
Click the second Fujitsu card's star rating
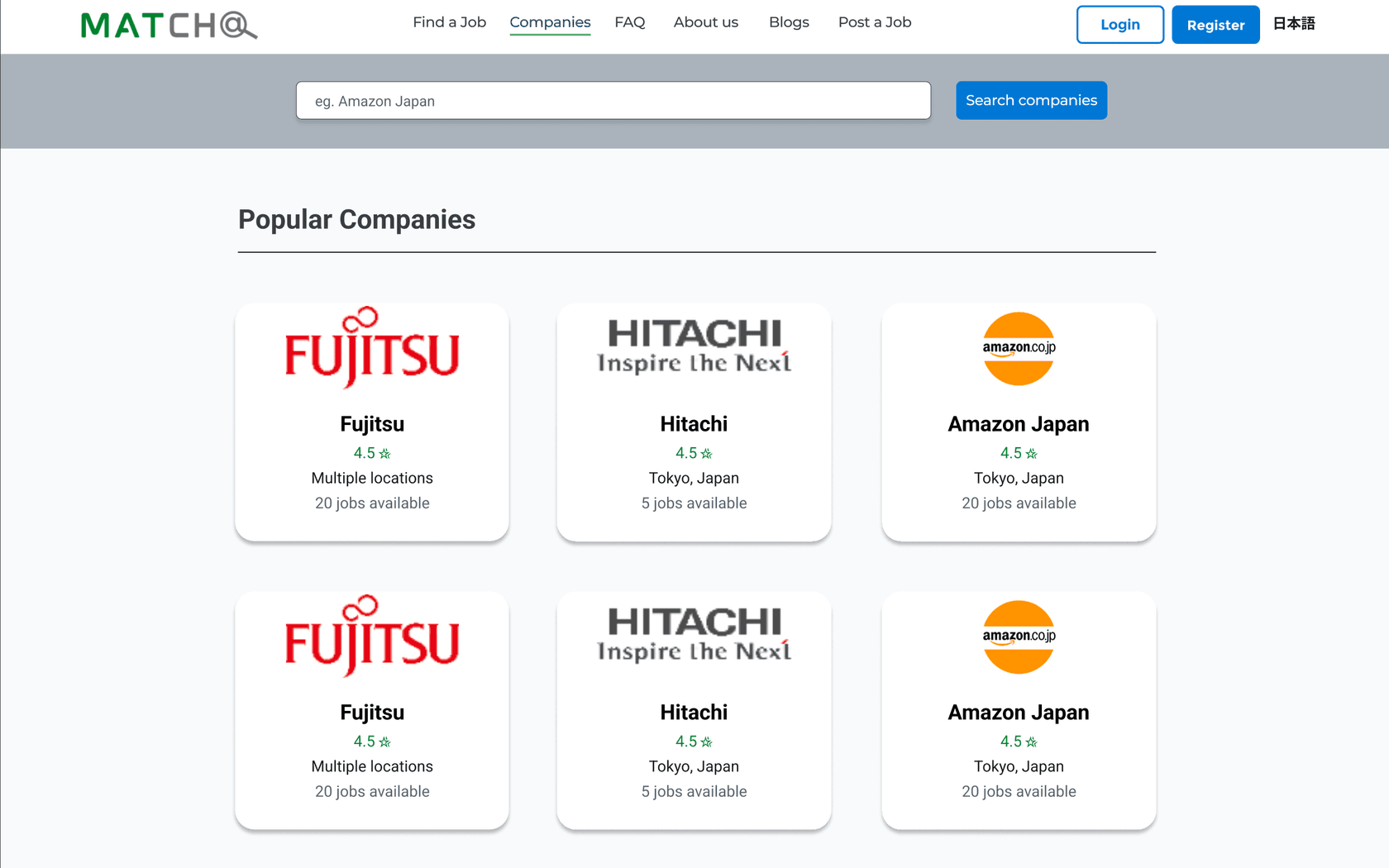pos(372,742)
